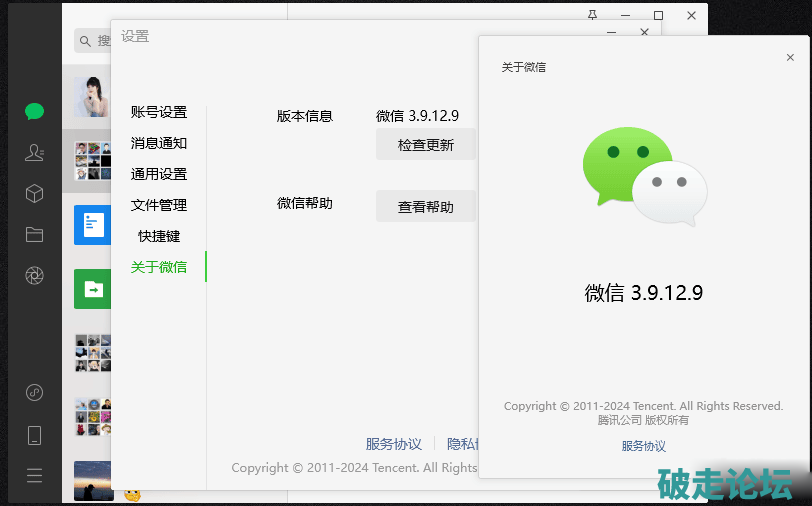Screen dimensions: 812x506
Task: Pin the WeChat window on top
Action: click(593, 15)
